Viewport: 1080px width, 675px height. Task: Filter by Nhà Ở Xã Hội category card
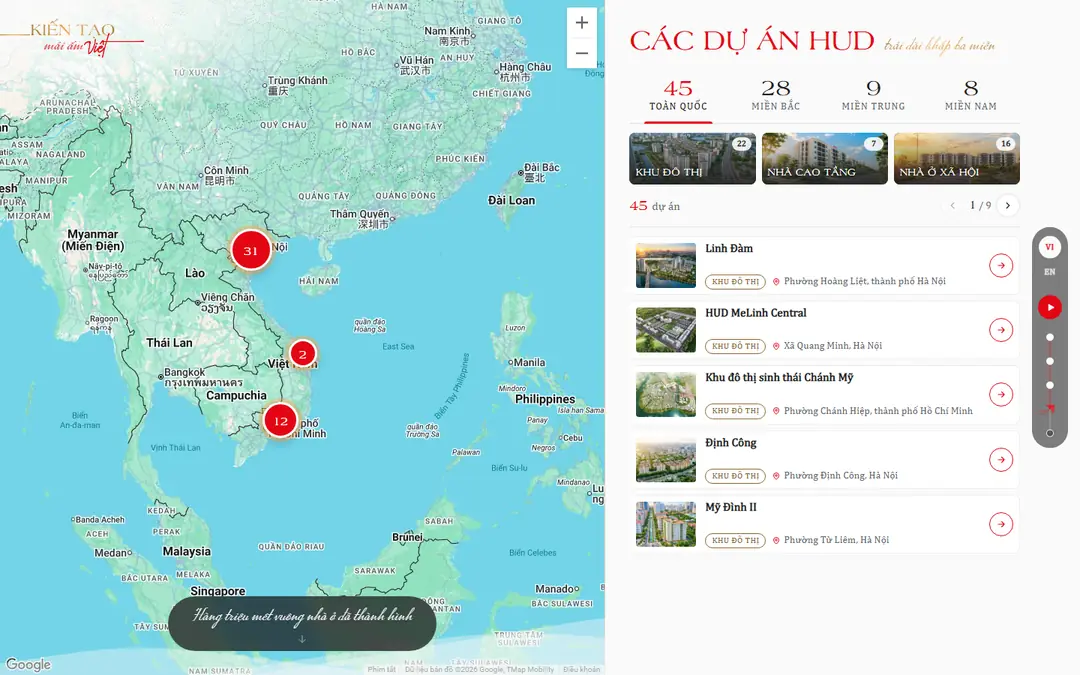click(x=957, y=158)
